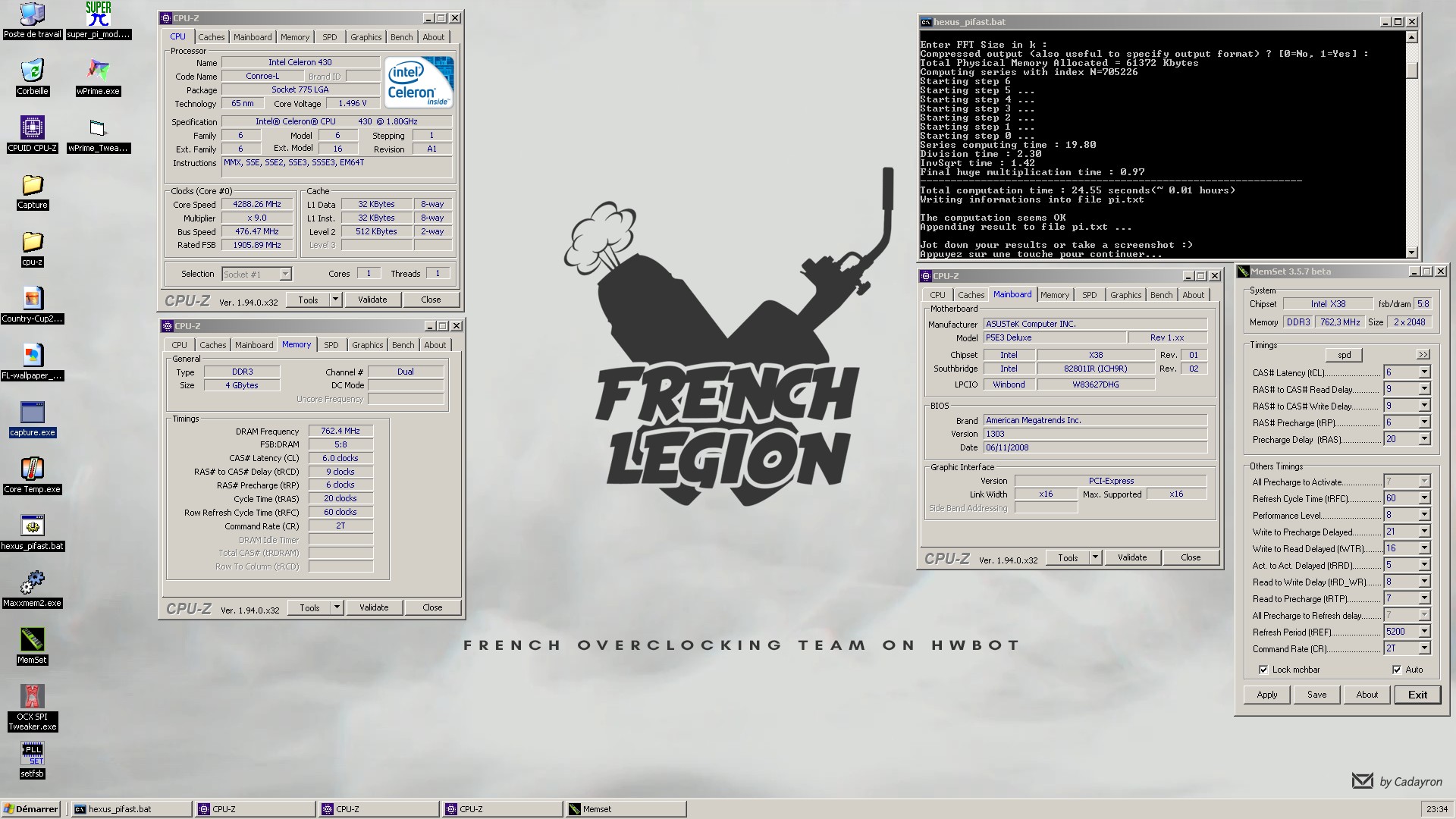Launch Maxxmem2.exe desktop icon

pos(32,589)
